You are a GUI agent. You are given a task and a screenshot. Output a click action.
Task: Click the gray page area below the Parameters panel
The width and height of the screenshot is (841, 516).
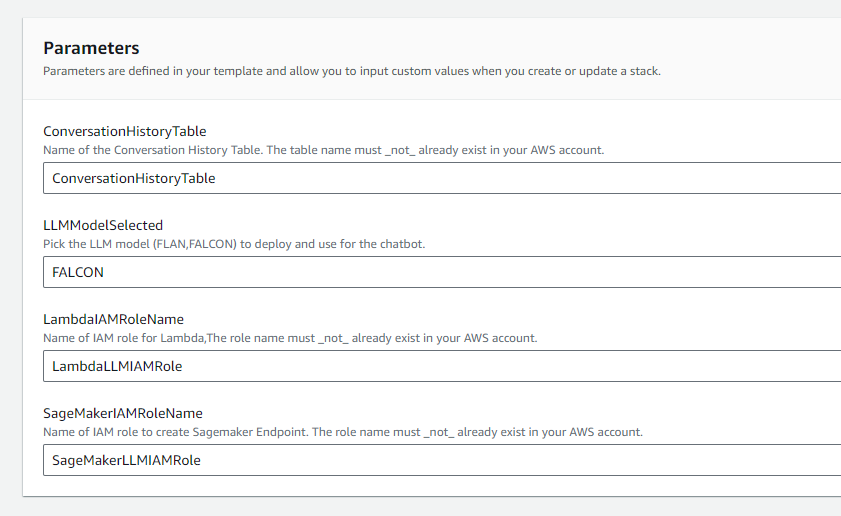click(x=420, y=506)
